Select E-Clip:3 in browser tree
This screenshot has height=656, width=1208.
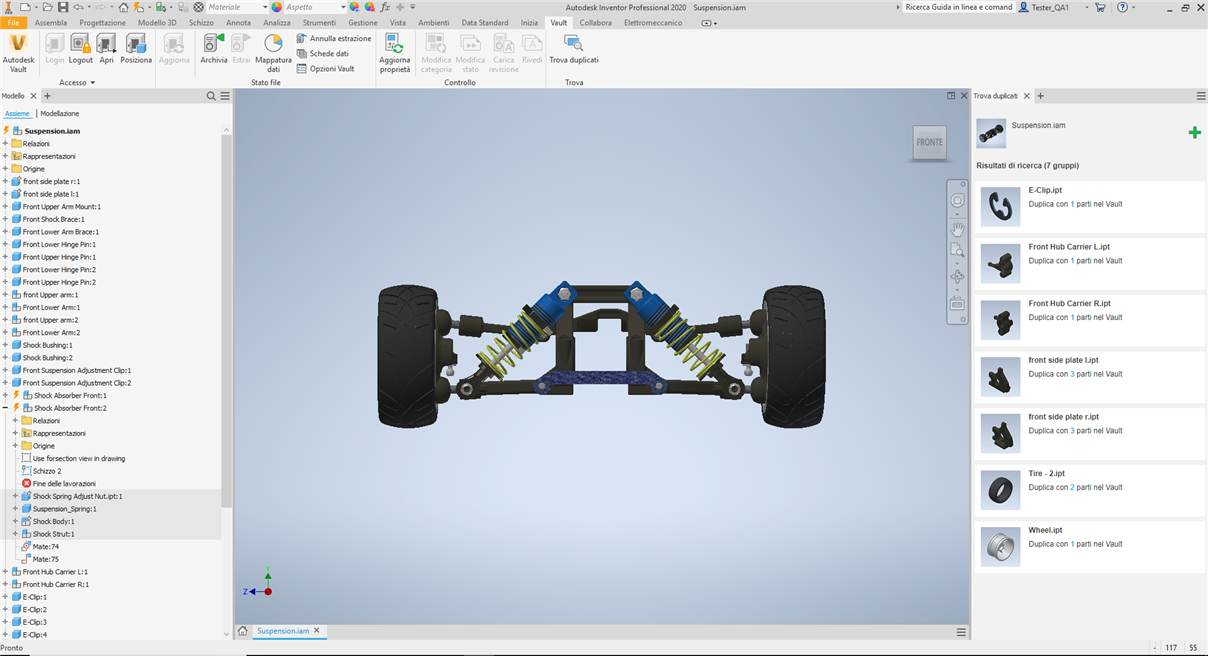[35, 622]
